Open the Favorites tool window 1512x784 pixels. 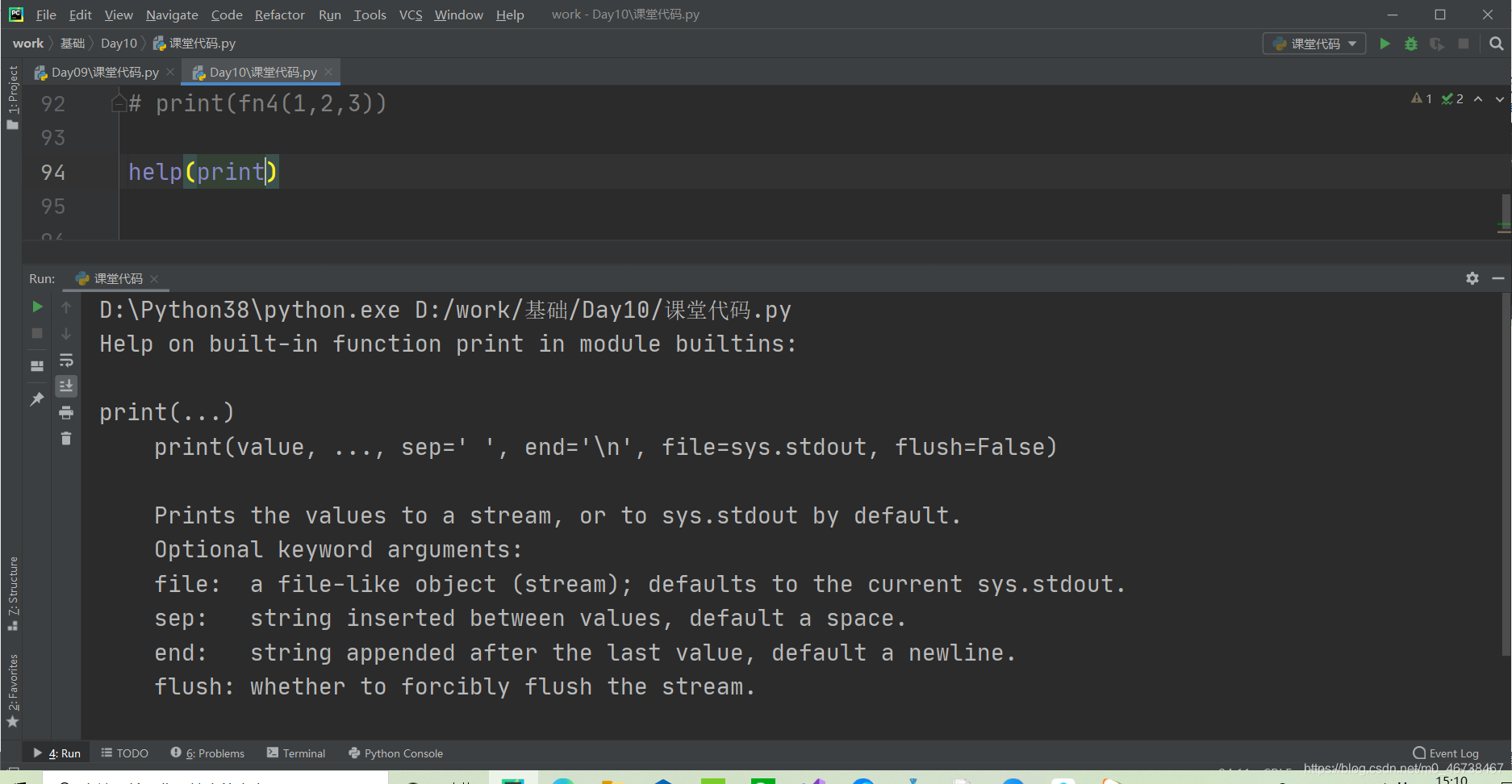[x=12, y=690]
